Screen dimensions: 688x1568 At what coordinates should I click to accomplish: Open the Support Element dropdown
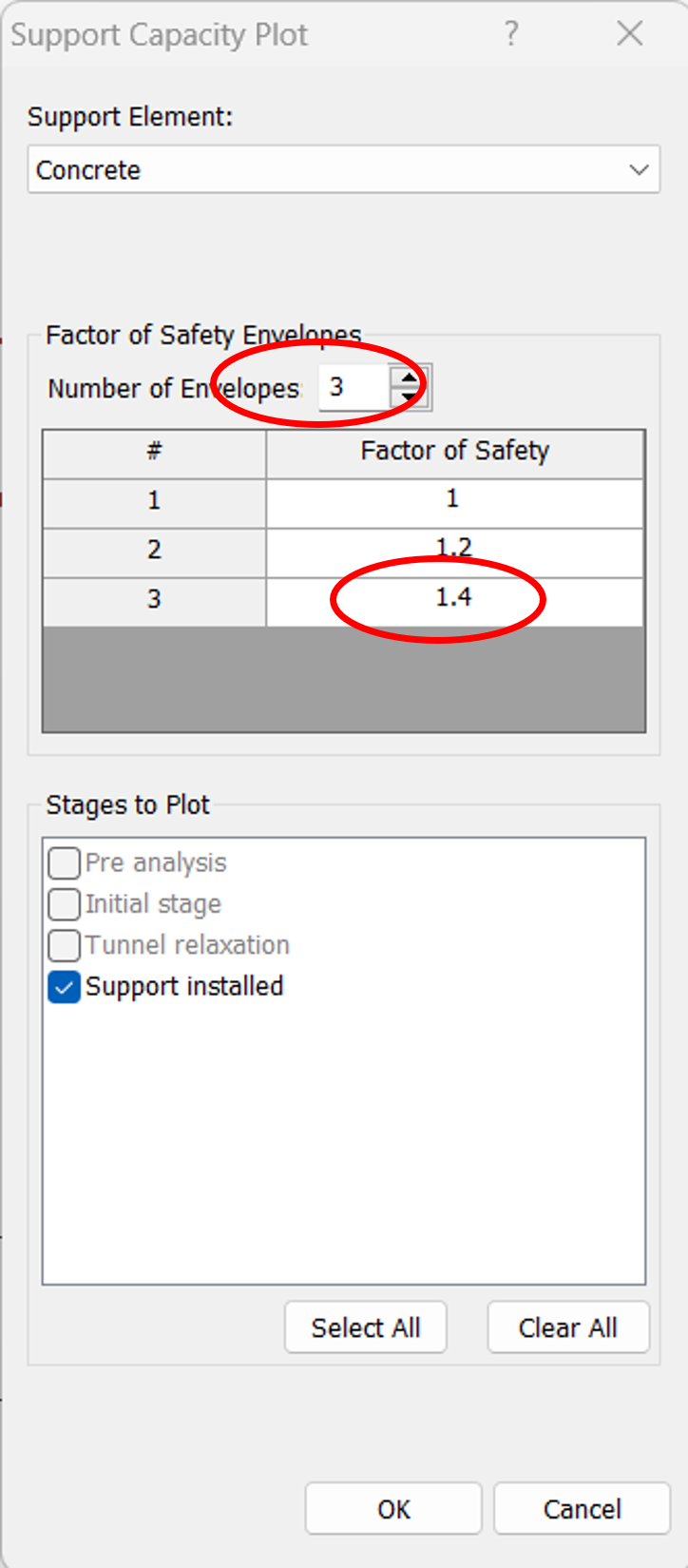[343, 170]
